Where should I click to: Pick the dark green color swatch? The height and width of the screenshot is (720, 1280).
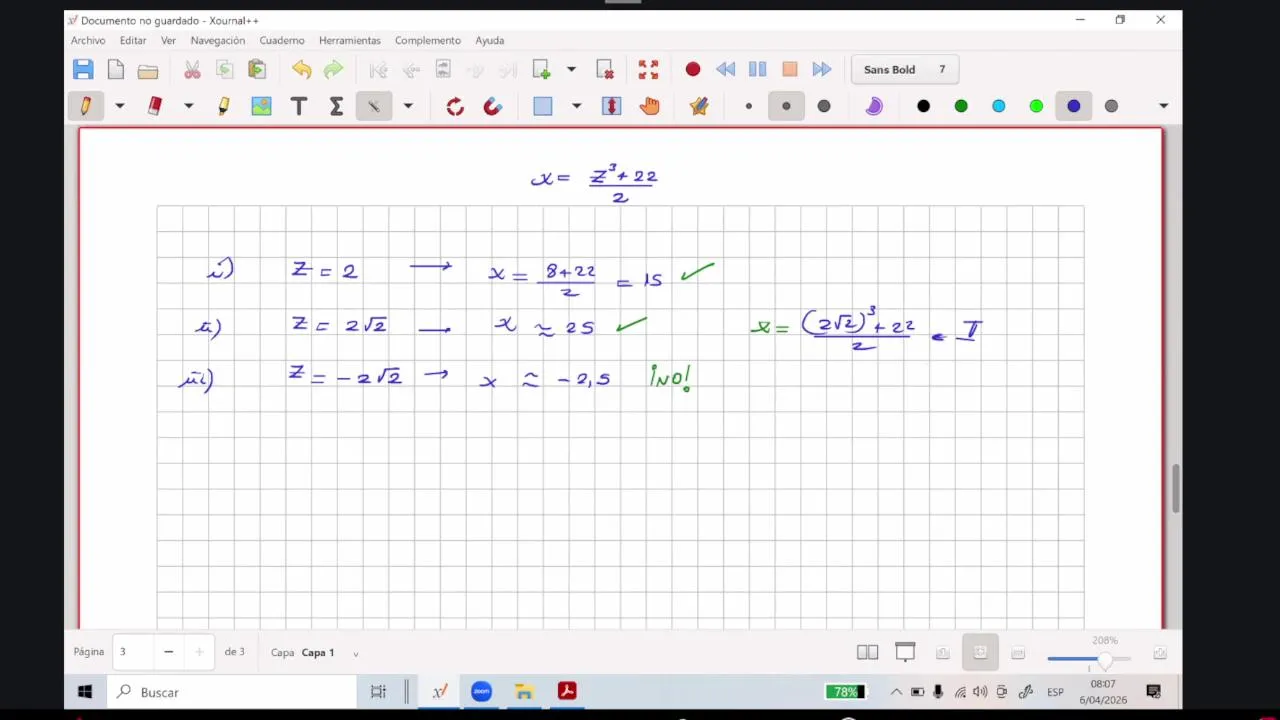tap(961, 106)
